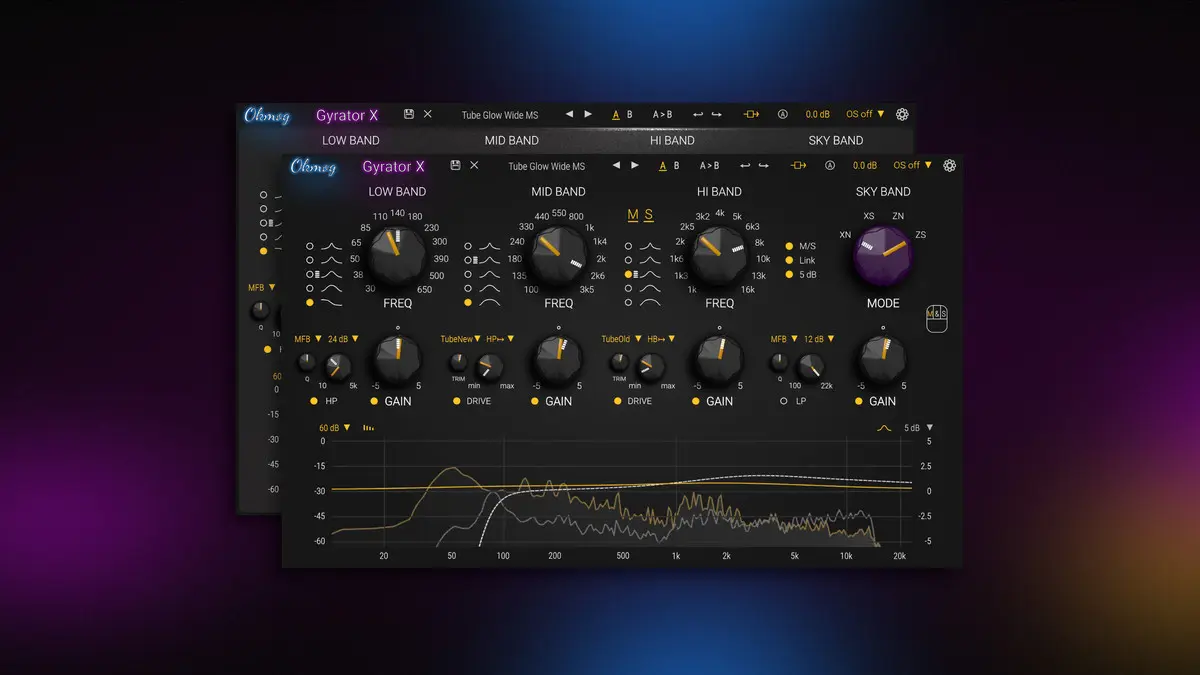Image resolution: width=1200 pixels, height=675 pixels.
Task: Toggle the TubeNew DRIVE on/off light
Action: 457,401
